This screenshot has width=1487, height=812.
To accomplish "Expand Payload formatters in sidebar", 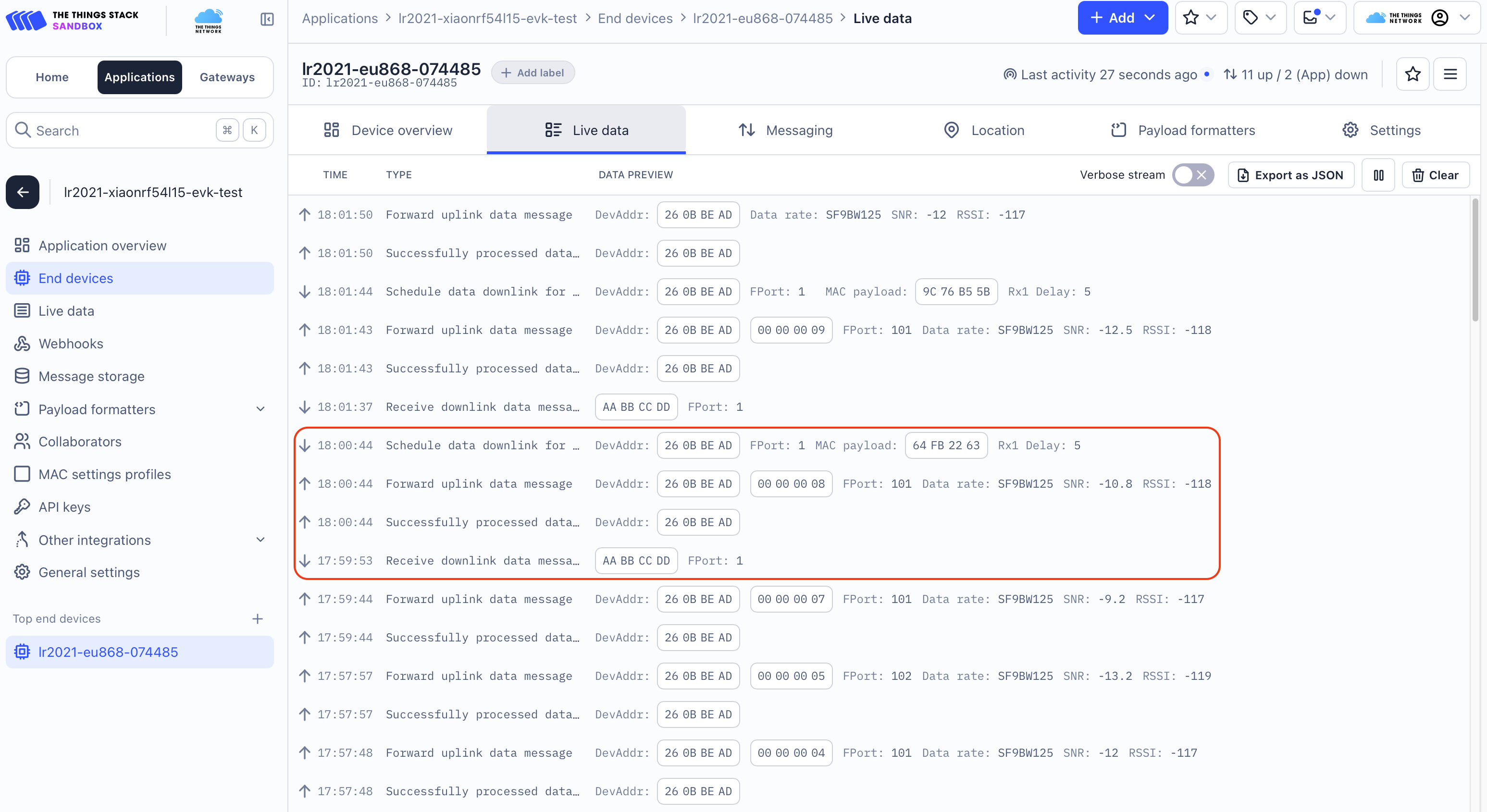I will pyautogui.click(x=260, y=409).
